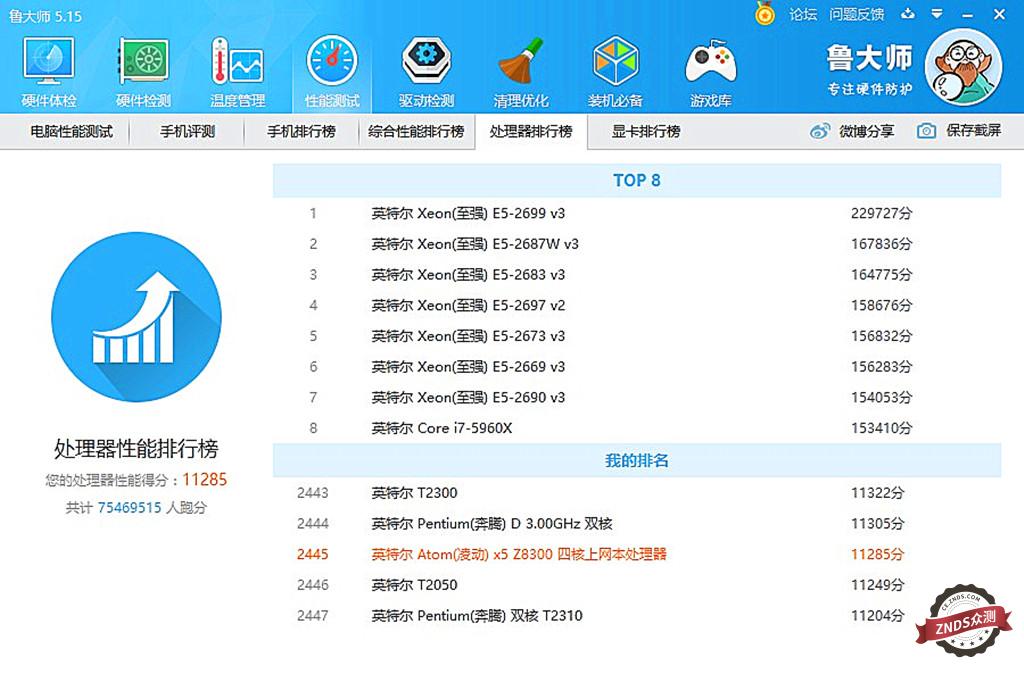Switch to 电脑性能测试 tab

71,131
